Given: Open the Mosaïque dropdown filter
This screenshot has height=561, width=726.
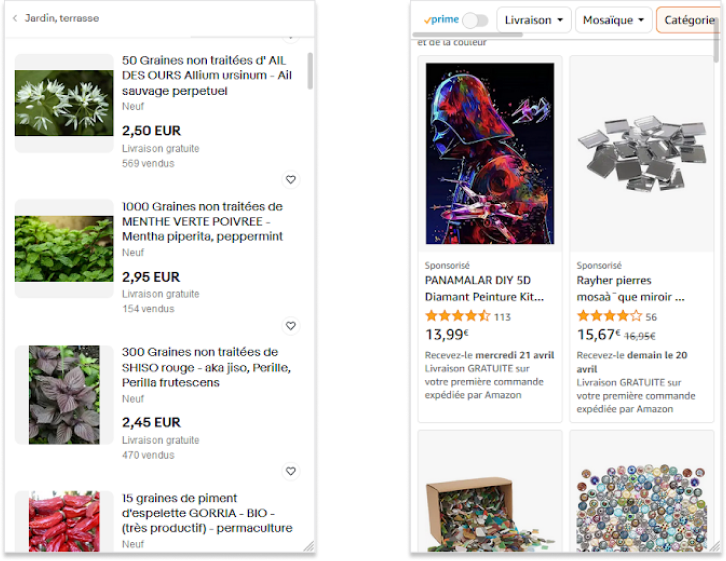Looking at the screenshot, I should click(613, 20).
